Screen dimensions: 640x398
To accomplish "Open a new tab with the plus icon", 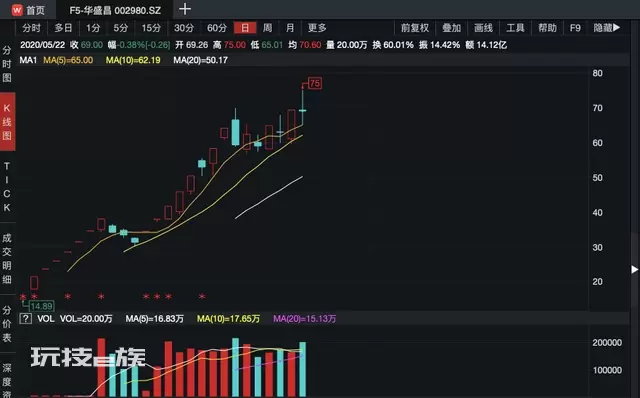I will coord(185,9).
